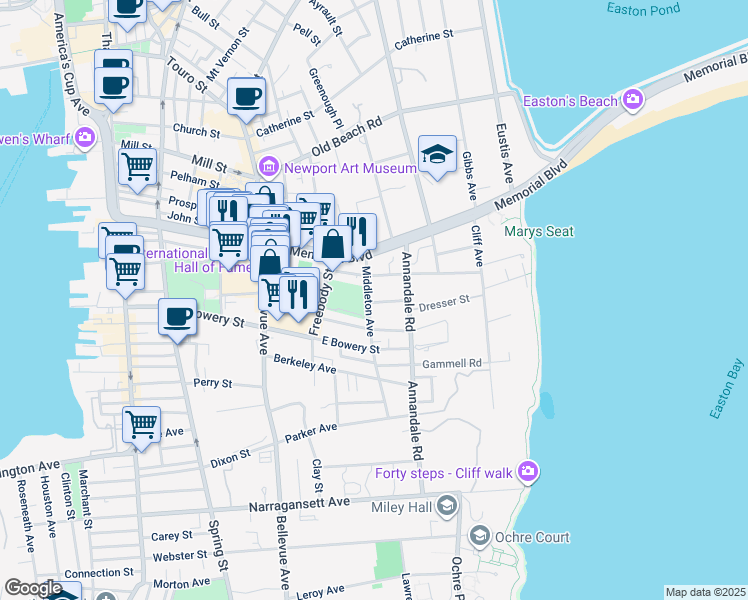
Task: Open the Bowen's Wharf camera icon
Action: (x=85, y=138)
